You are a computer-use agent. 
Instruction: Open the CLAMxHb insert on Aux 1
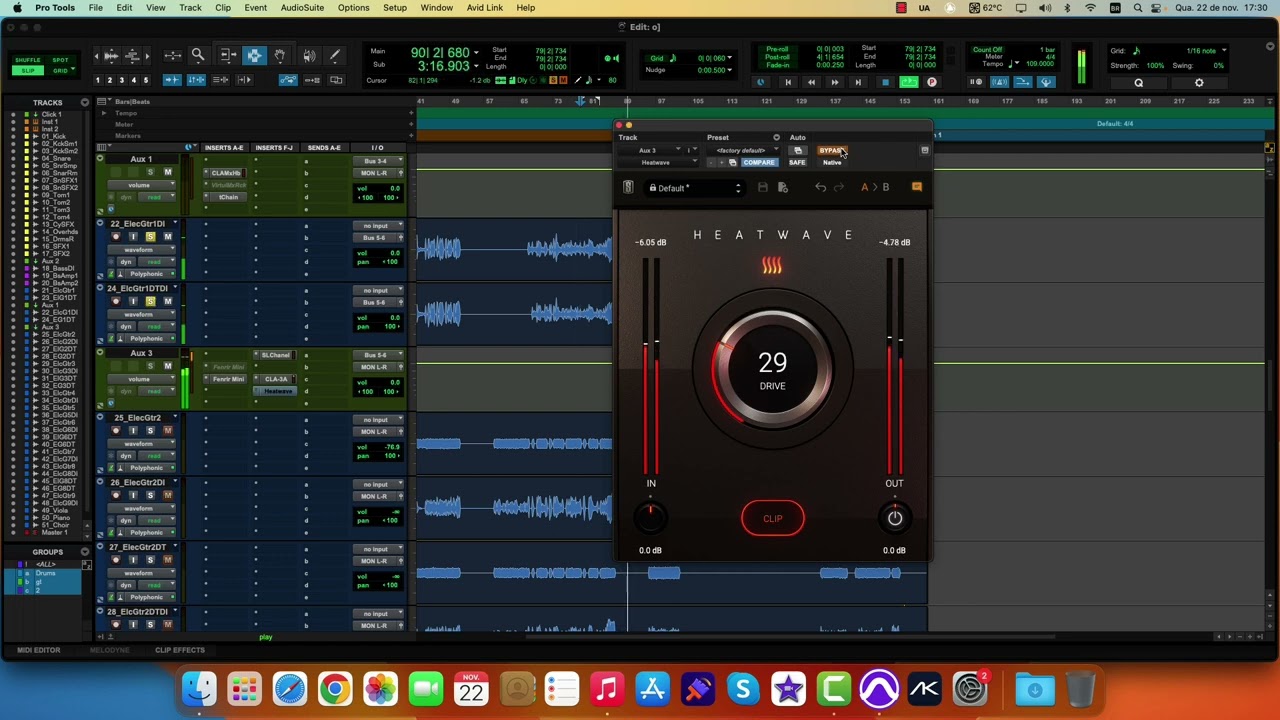(226, 173)
